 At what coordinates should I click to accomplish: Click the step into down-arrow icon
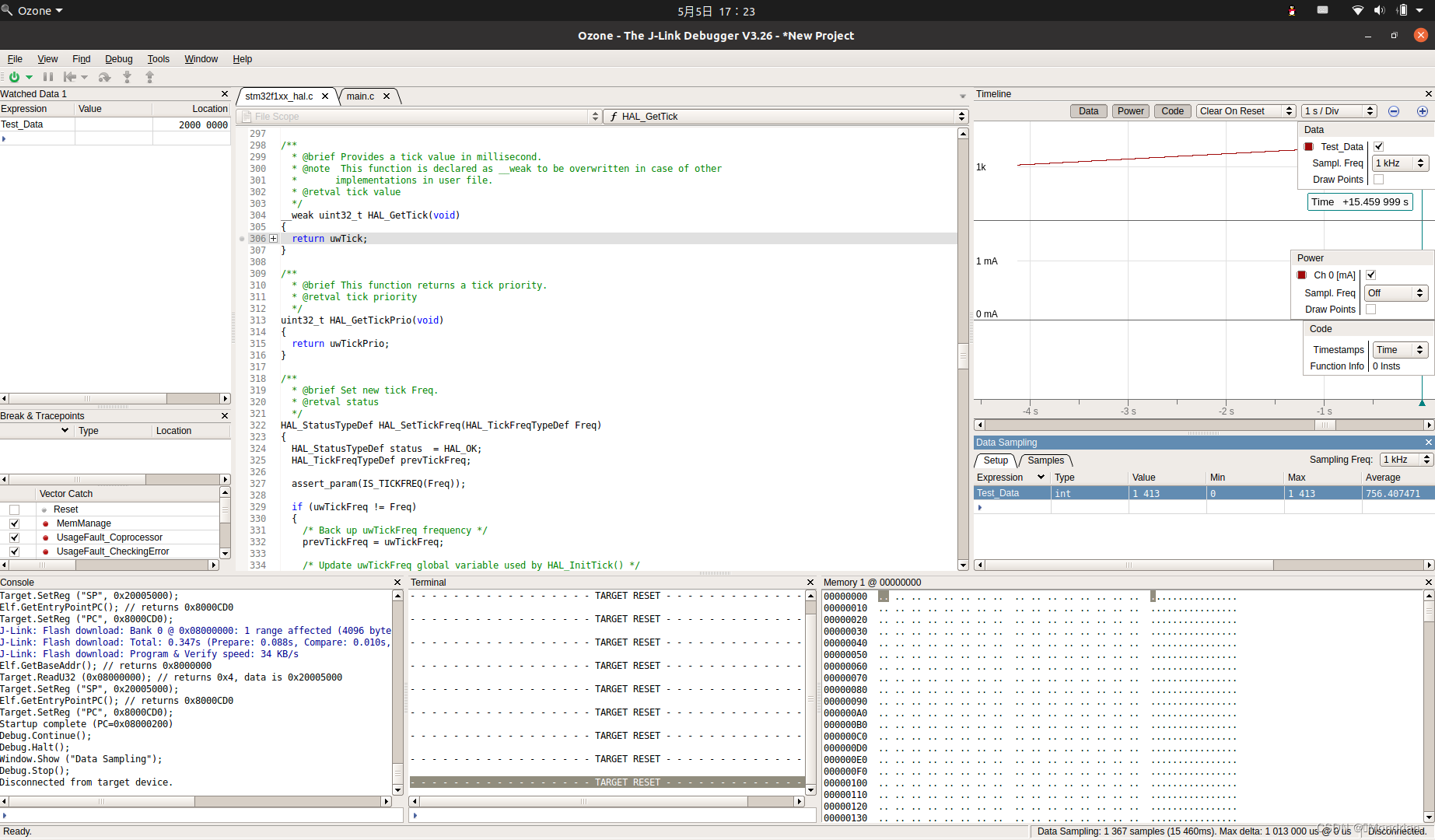[x=127, y=77]
